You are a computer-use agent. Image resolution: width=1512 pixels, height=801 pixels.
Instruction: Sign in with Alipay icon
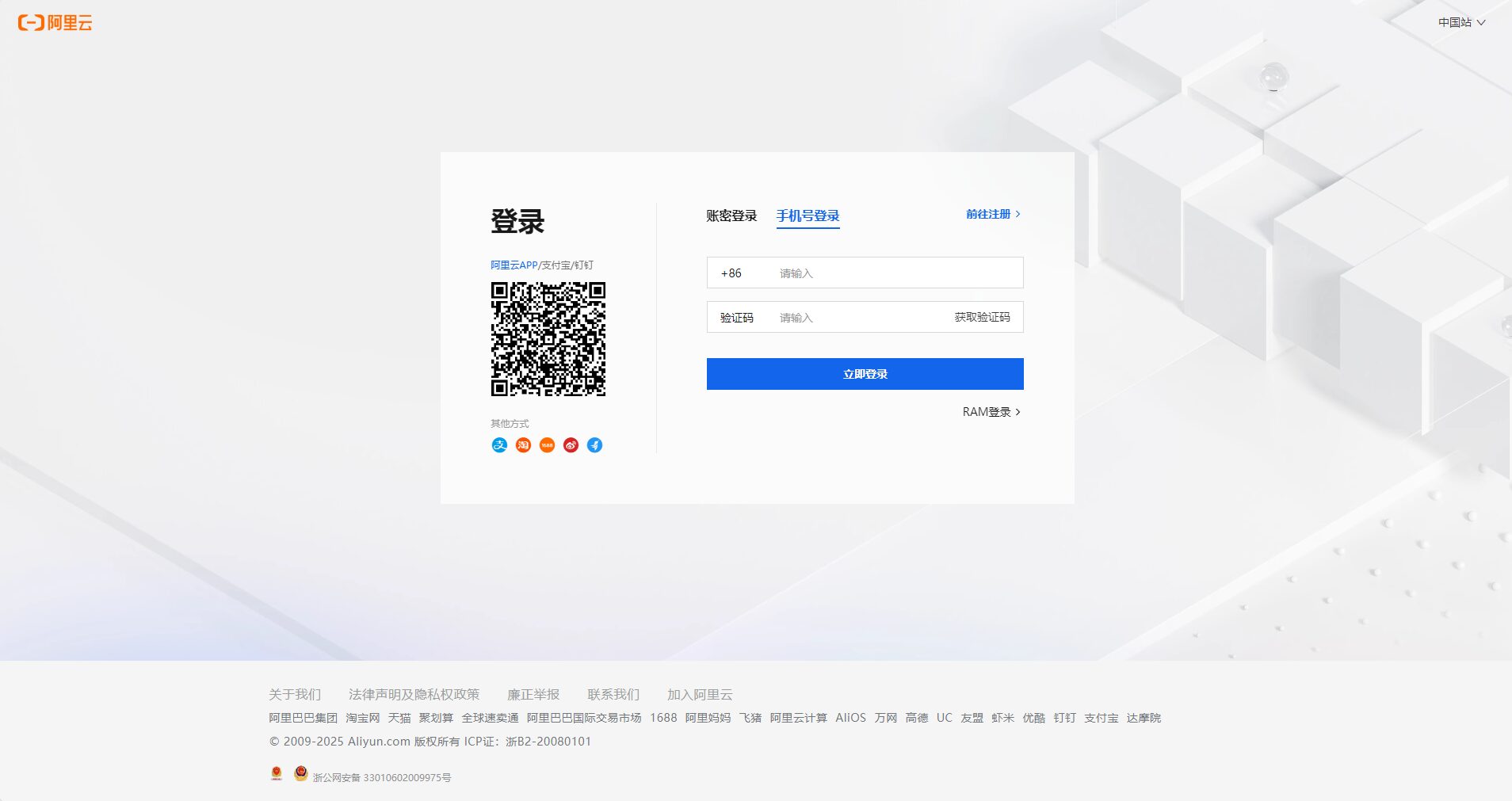tap(499, 444)
